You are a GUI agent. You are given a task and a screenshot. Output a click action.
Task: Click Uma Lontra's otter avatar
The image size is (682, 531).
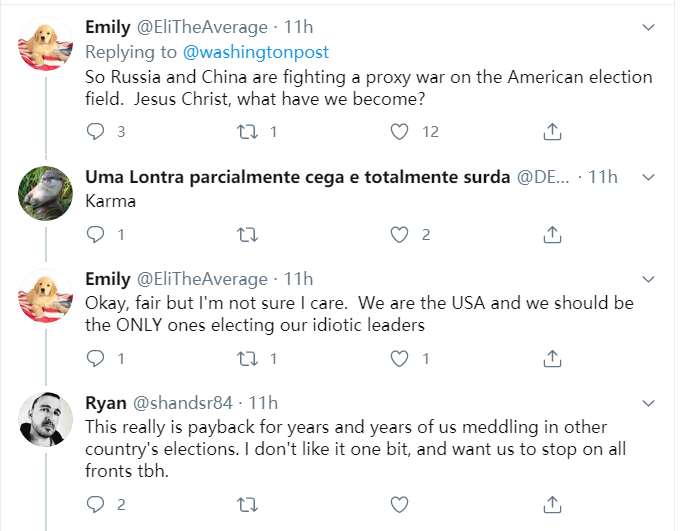pos(46,191)
